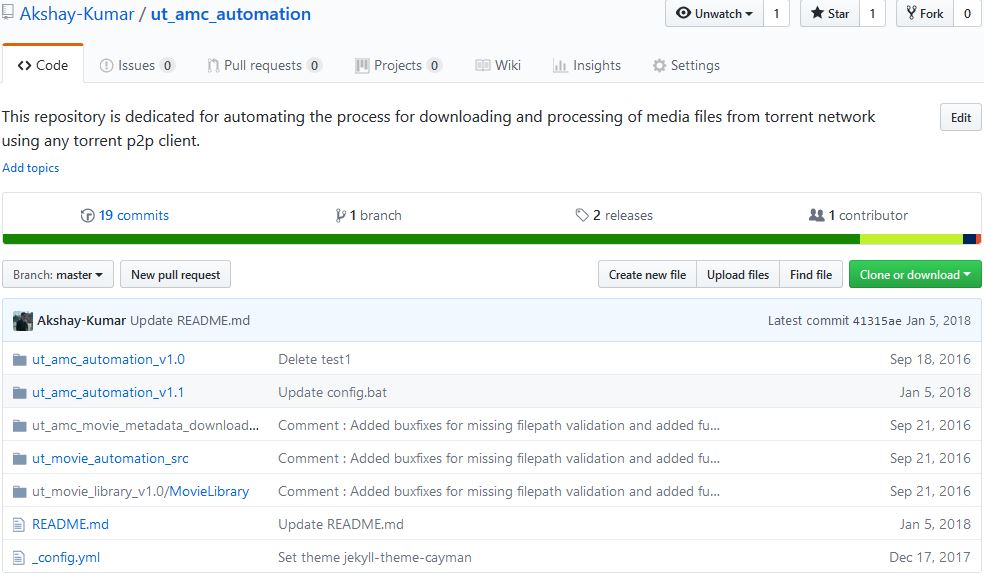
Task: Click the contributor people icon
Action: tap(816, 215)
